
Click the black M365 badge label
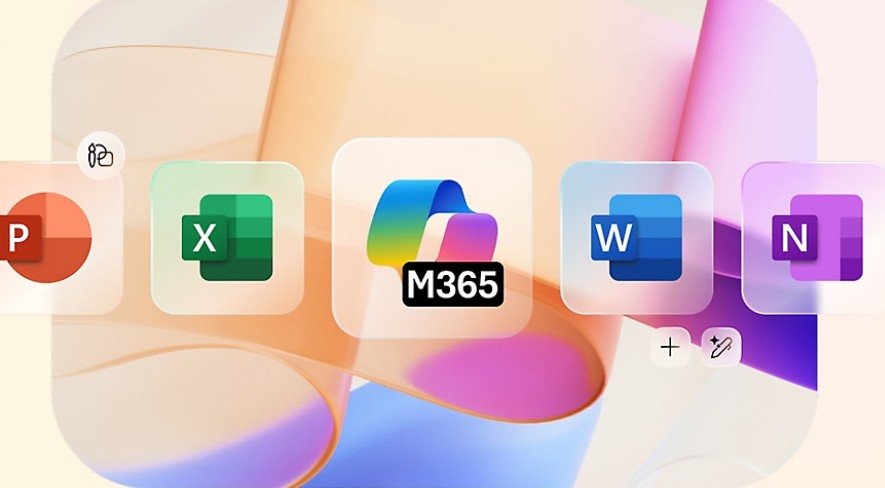point(453,286)
